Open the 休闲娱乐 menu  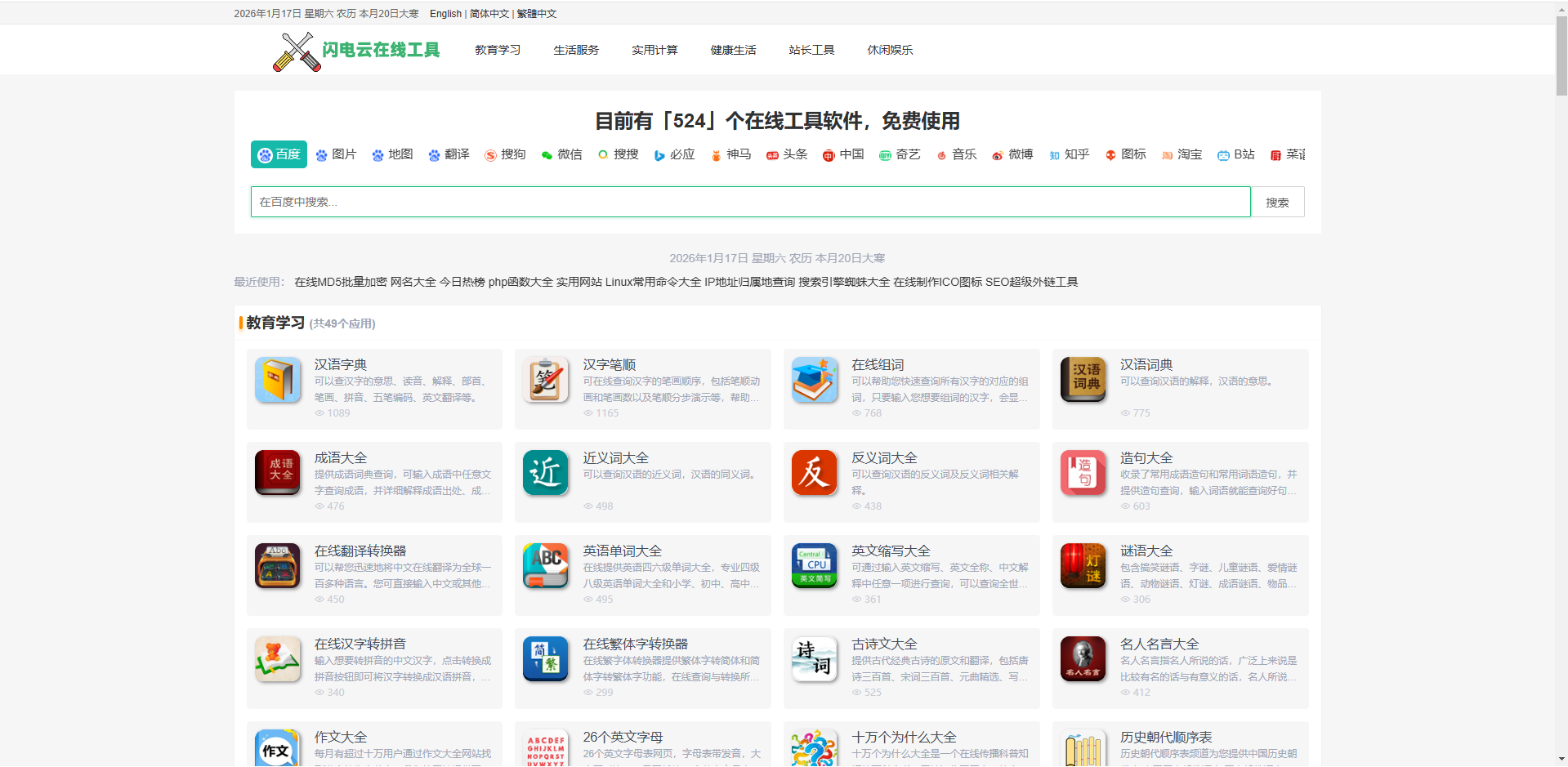(889, 50)
